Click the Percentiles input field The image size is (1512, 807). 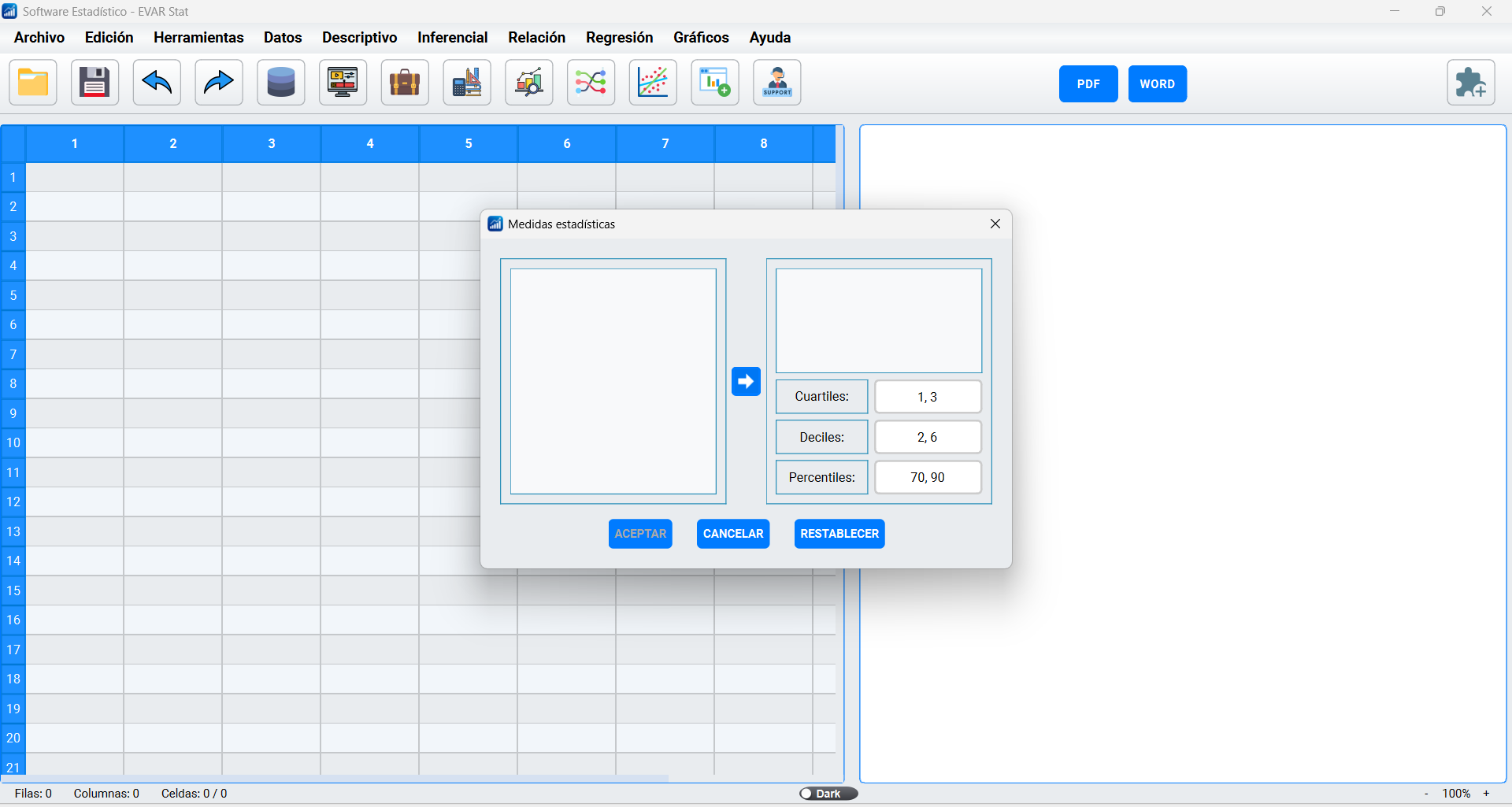pos(928,477)
